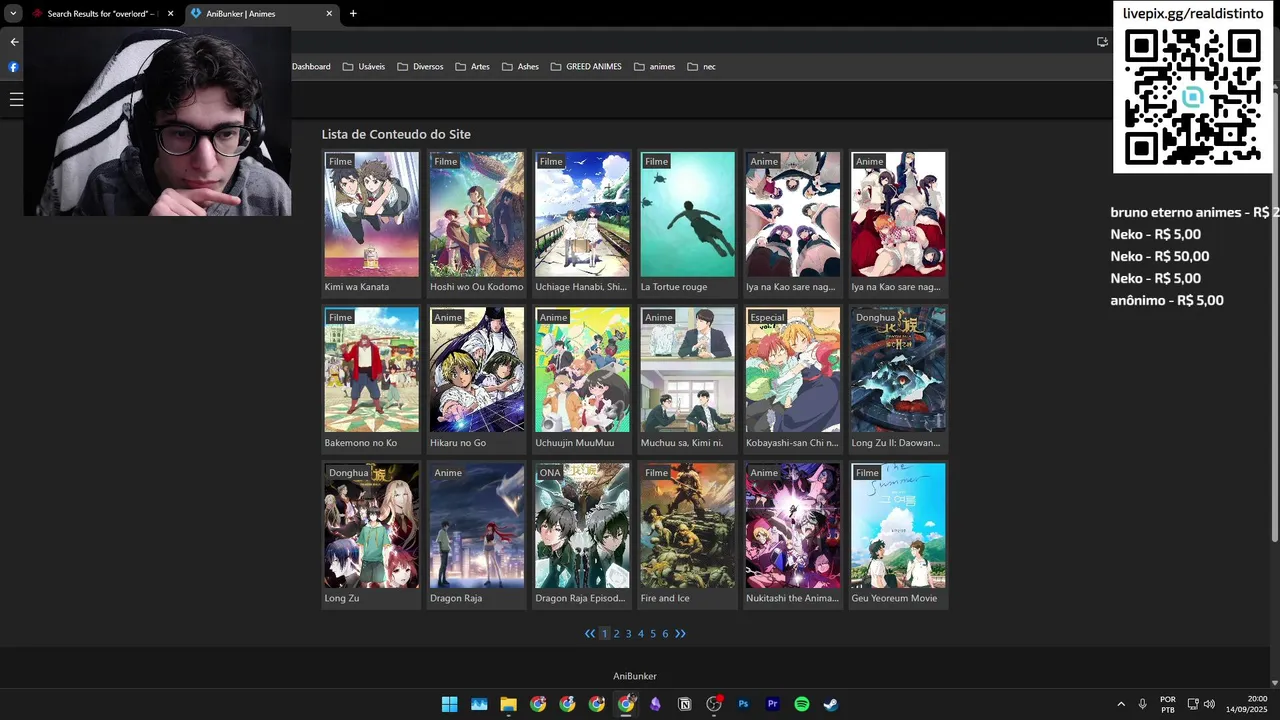1280x720 pixels.
Task: Expand the GREED ANIMES bookmark folder
Action: pos(586,67)
